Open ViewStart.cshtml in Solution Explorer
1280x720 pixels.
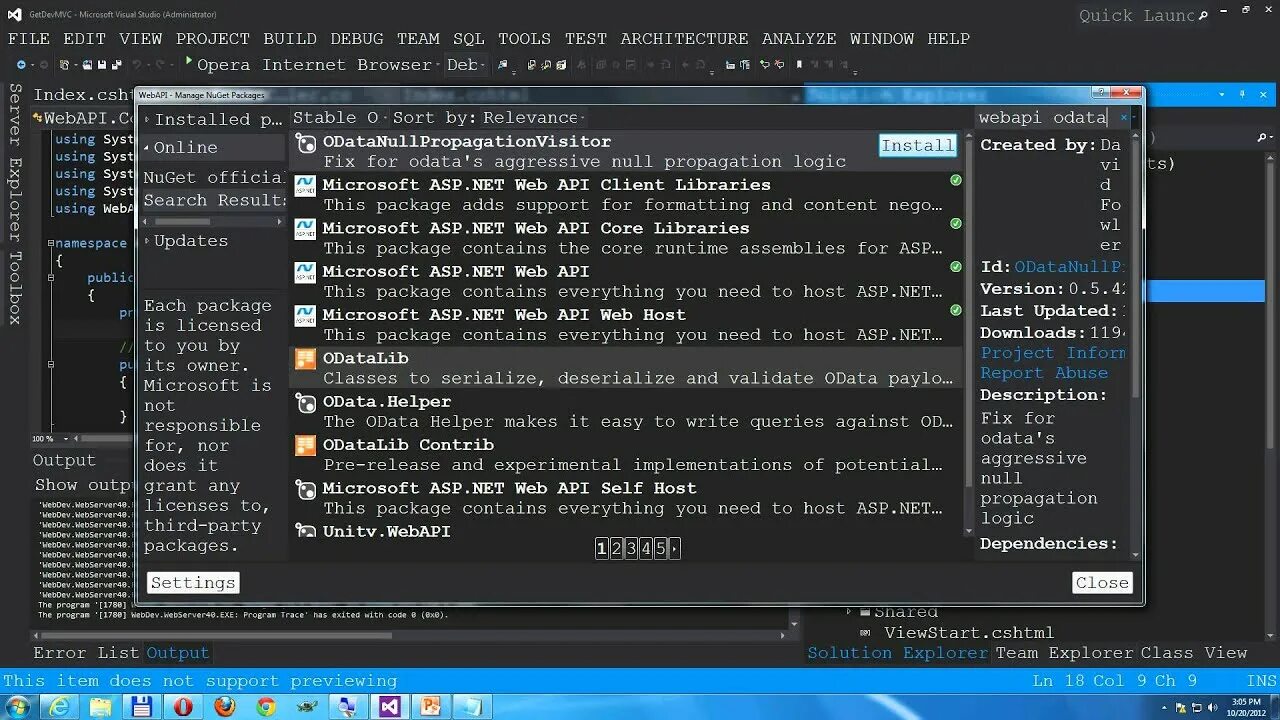pos(968,633)
